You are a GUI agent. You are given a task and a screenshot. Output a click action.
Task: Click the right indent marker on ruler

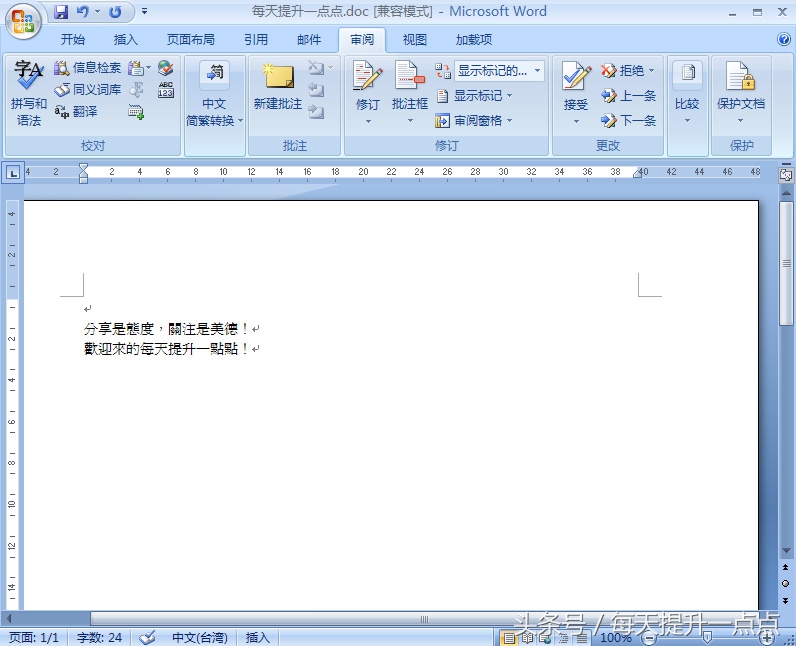pyautogui.click(x=637, y=174)
